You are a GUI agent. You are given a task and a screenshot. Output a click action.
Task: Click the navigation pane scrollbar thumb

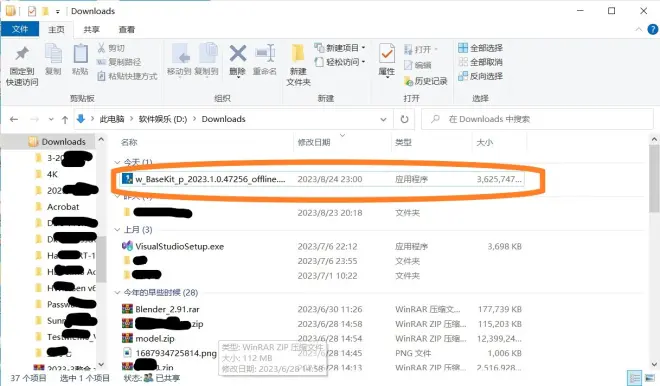click(101, 259)
